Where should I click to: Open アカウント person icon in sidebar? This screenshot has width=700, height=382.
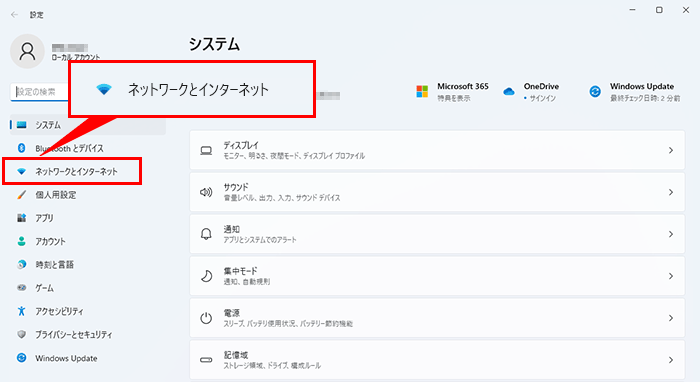[21, 241]
